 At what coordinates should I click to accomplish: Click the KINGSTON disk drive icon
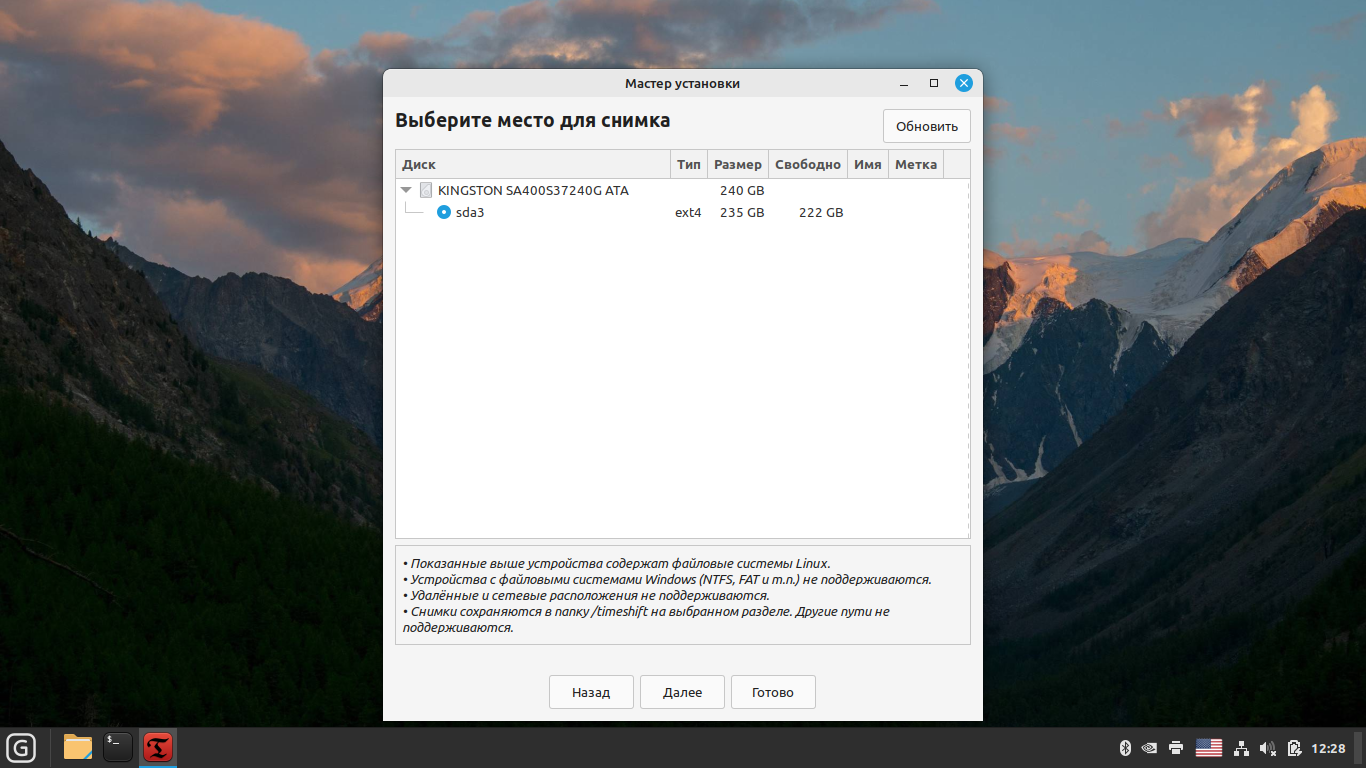[426, 190]
